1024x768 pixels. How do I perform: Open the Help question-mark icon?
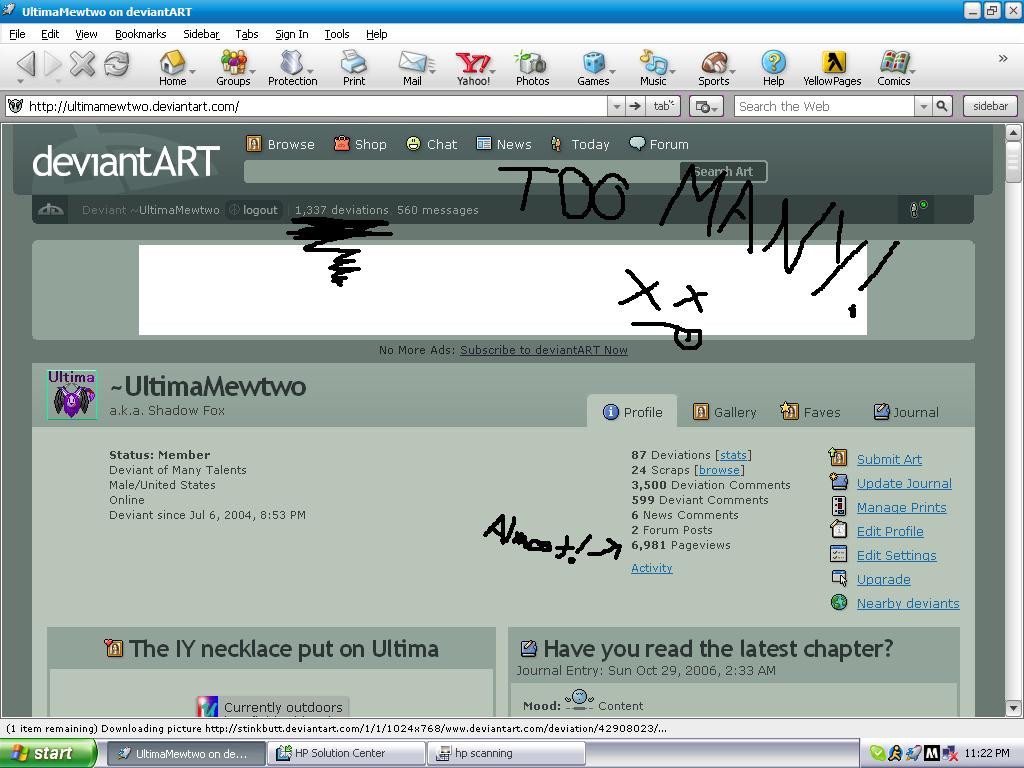tap(773, 69)
